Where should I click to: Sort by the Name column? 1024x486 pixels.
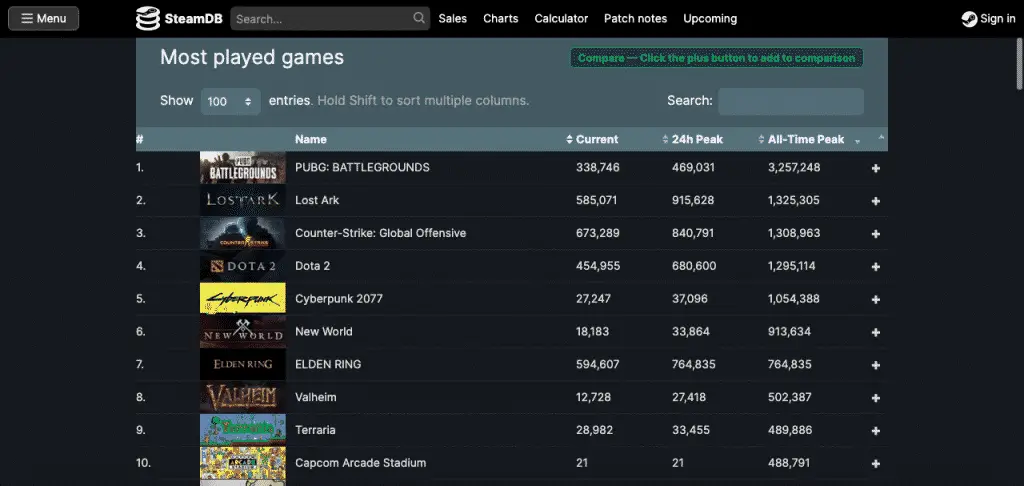pos(311,139)
